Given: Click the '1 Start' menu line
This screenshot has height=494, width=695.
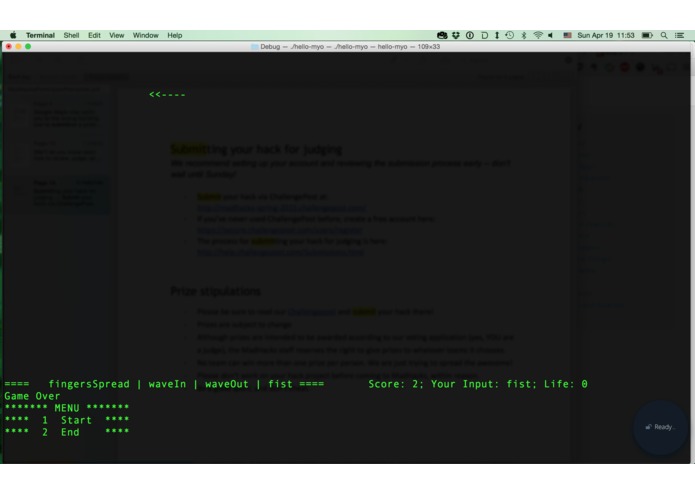Looking at the screenshot, I should [67, 420].
